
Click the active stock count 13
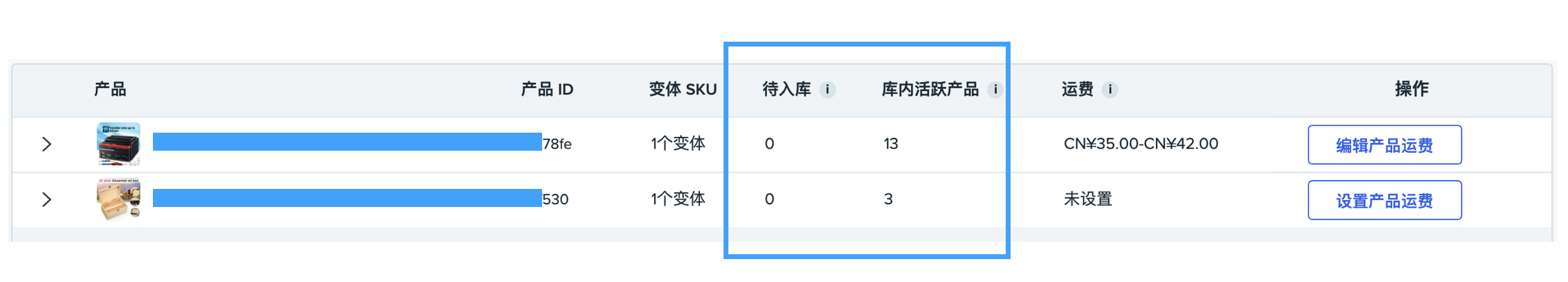click(891, 144)
